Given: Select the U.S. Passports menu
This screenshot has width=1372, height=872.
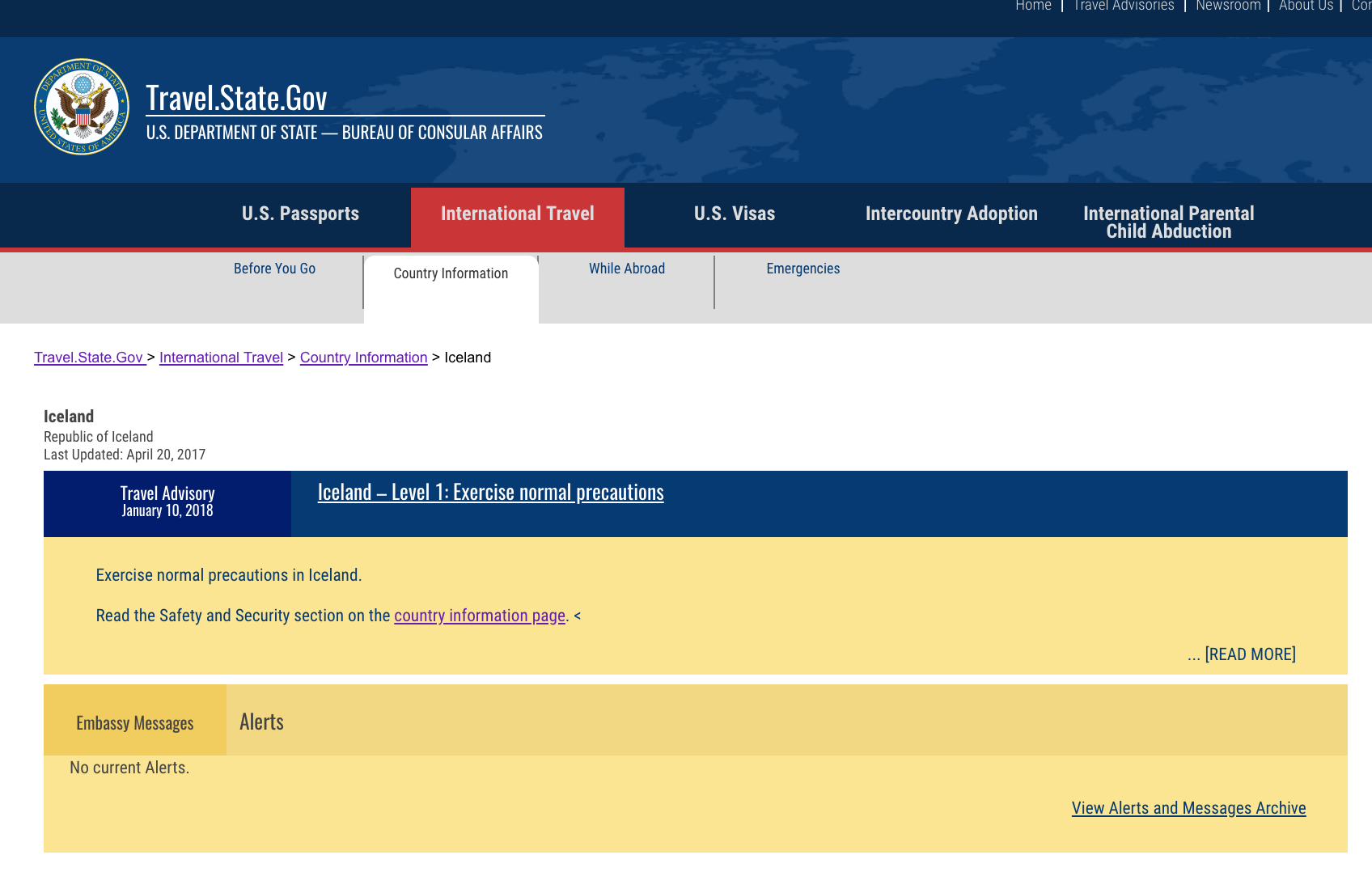Looking at the screenshot, I should click(300, 214).
